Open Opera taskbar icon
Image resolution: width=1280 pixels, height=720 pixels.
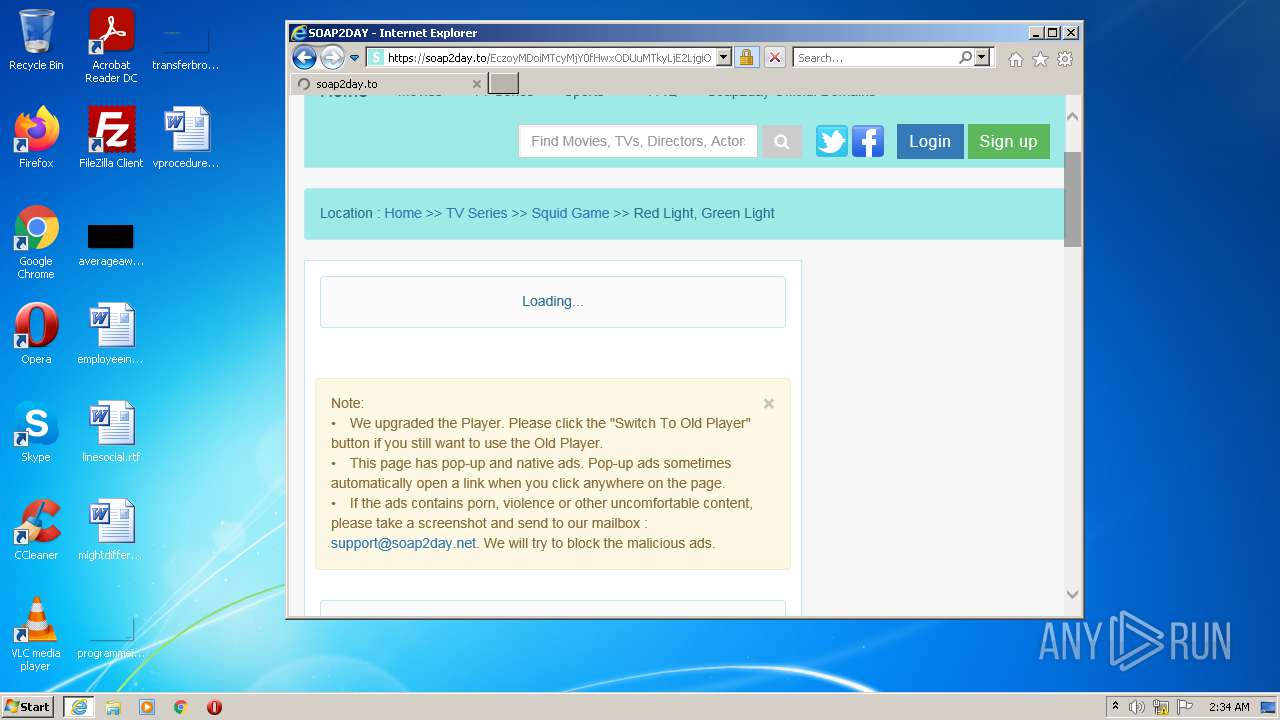coord(214,707)
